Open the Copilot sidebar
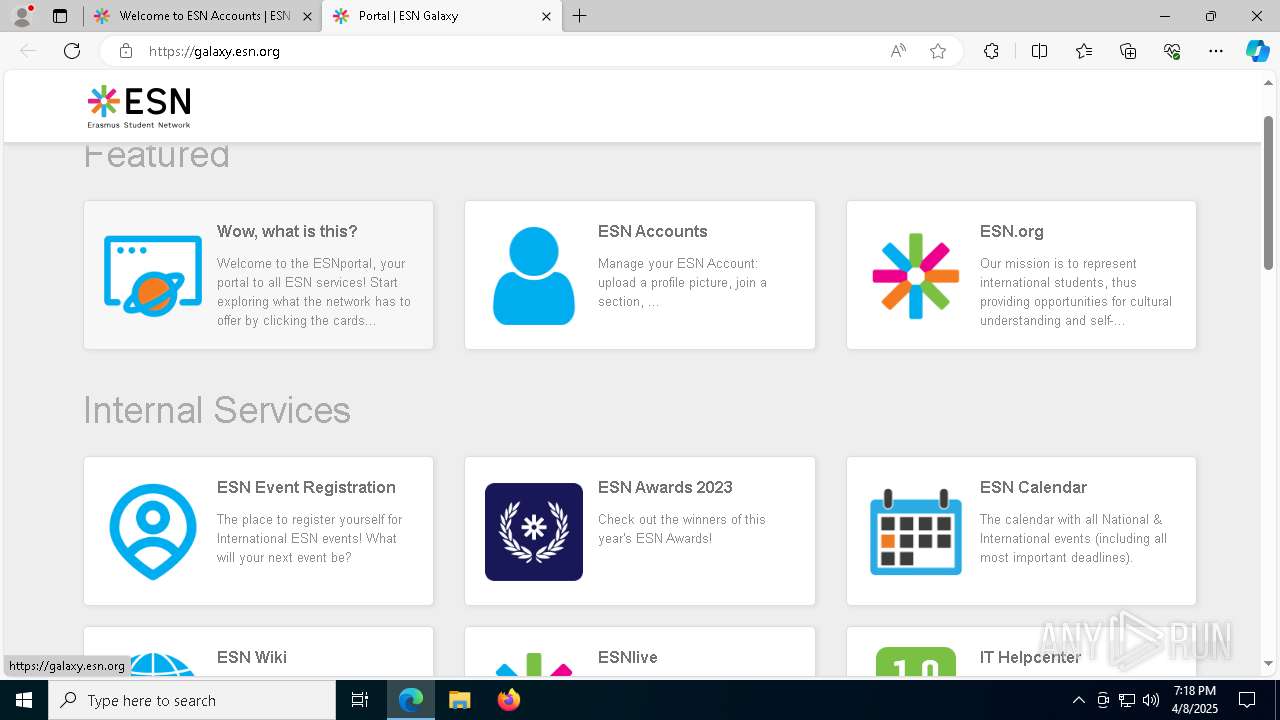 point(1258,51)
